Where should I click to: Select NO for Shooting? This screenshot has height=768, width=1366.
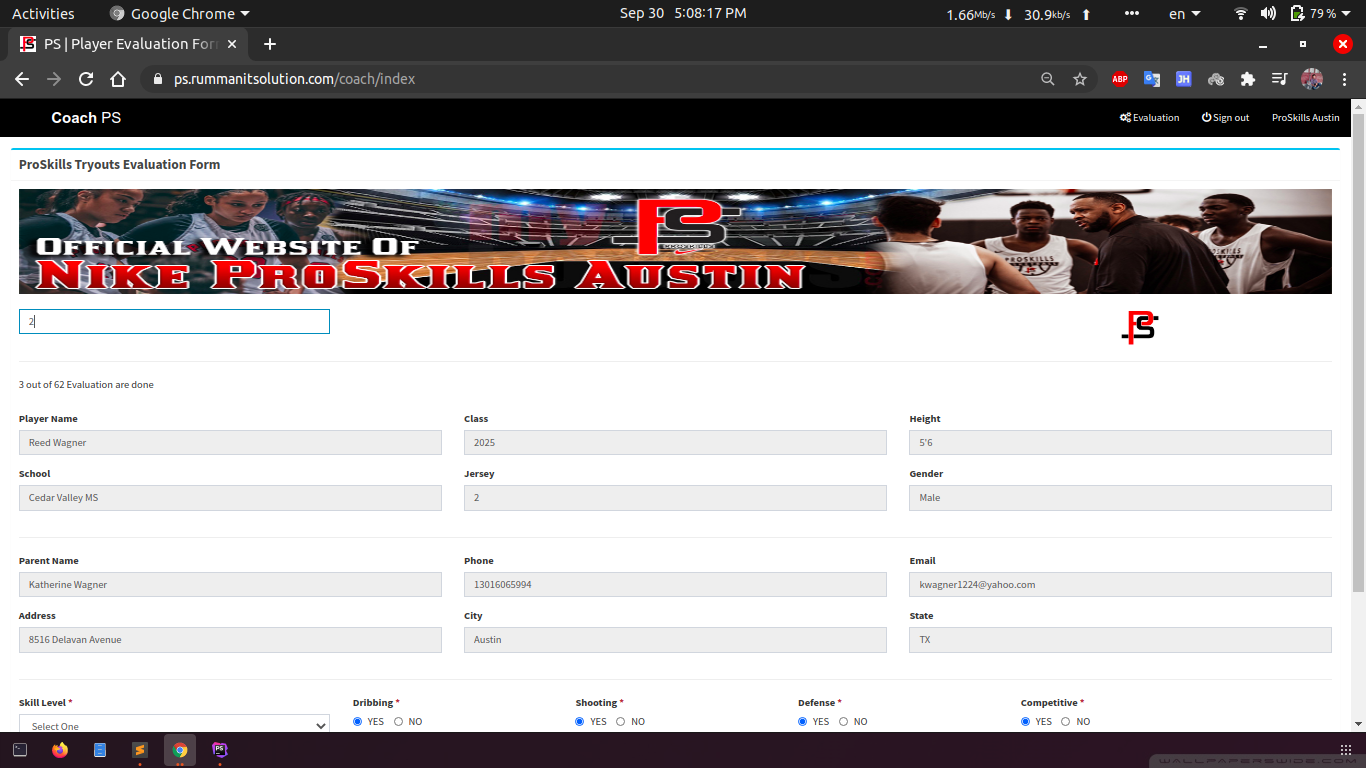tap(621, 722)
